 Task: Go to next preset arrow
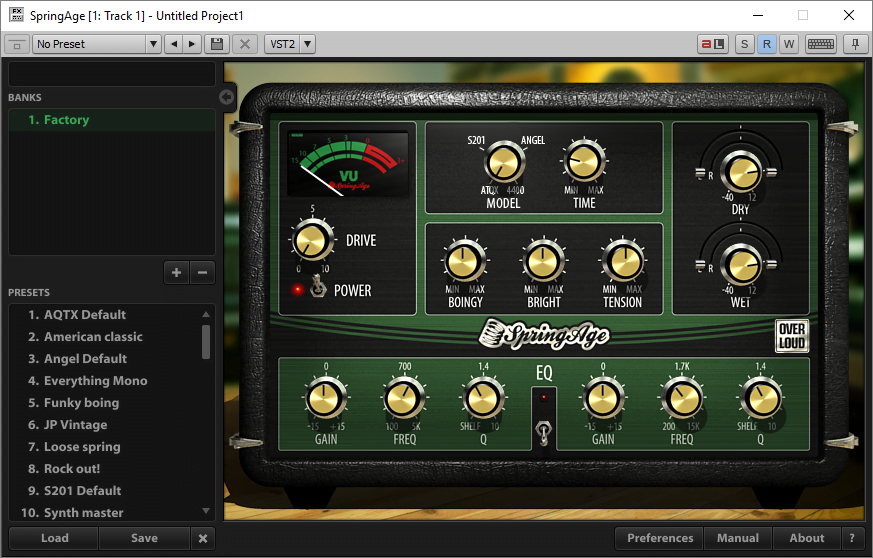[x=192, y=44]
